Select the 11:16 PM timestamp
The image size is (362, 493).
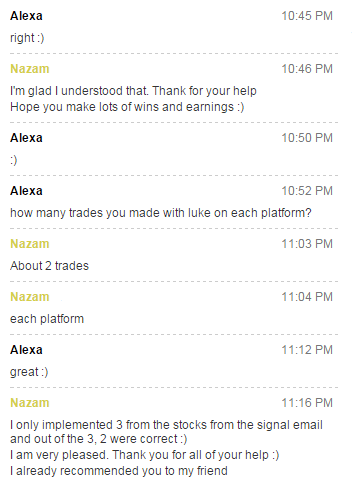(307, 403)
